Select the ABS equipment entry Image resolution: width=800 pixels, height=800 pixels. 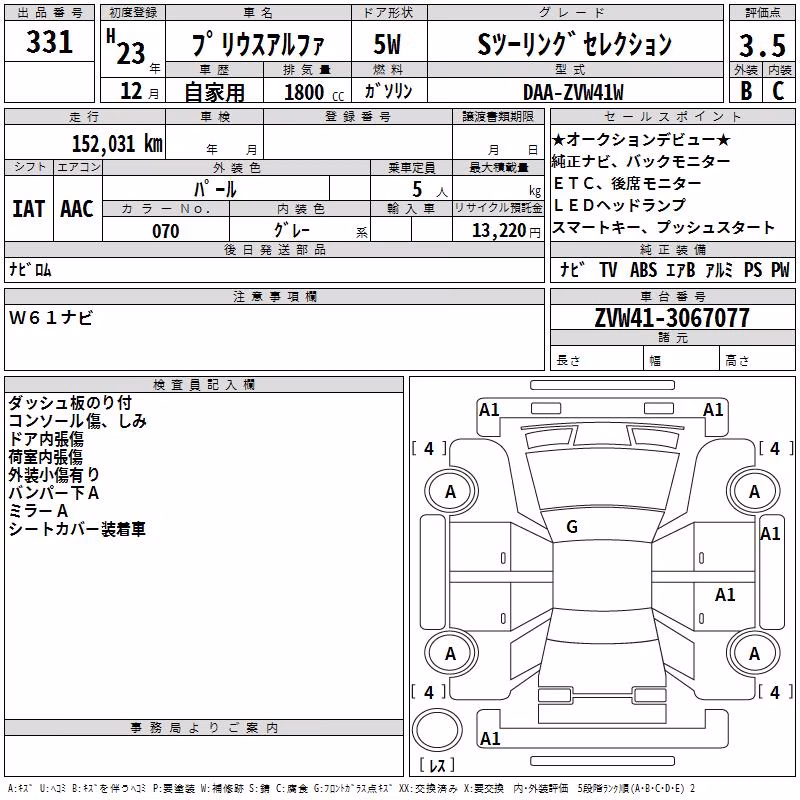(643, 269)
